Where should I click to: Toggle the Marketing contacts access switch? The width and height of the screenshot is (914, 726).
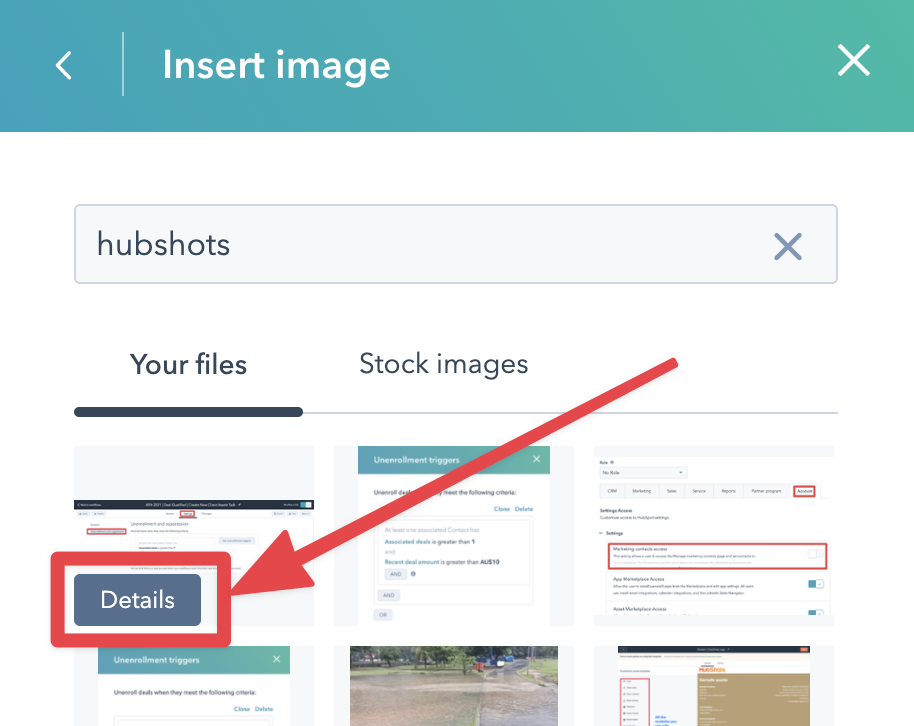tap(816, 554)
